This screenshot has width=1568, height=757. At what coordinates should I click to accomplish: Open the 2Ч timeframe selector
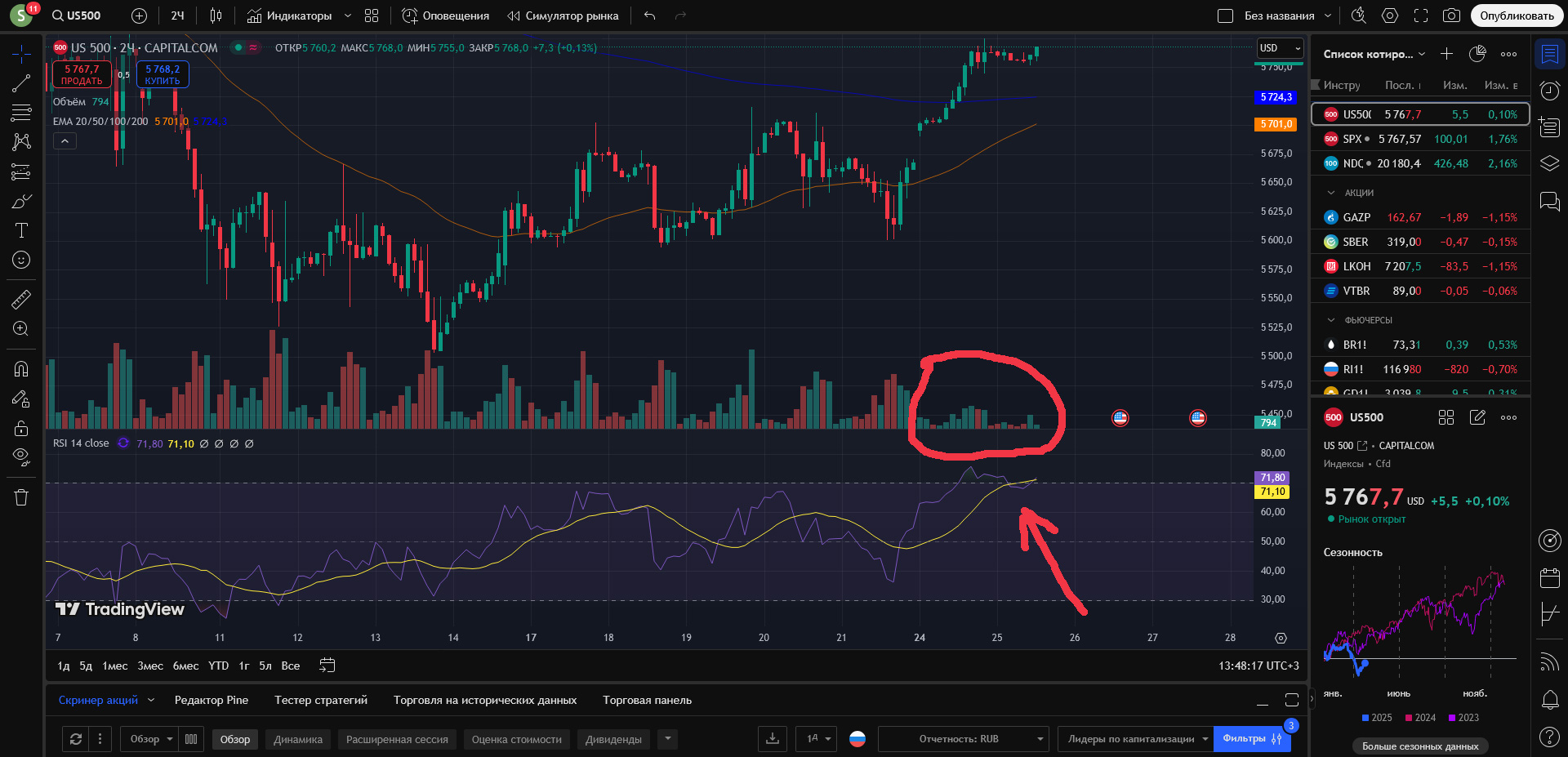(x=177, y=16)
